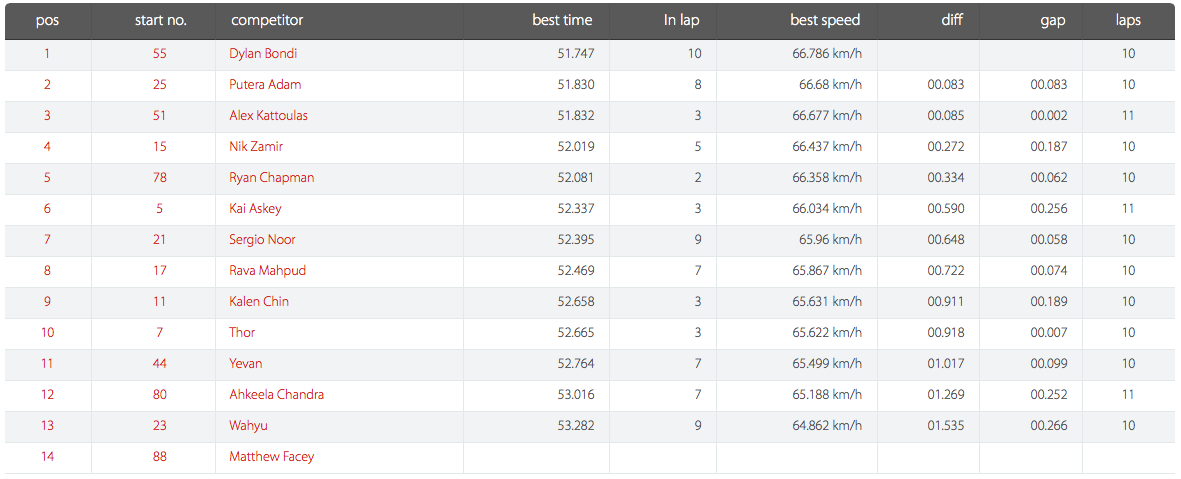Click the pos column header
Screen dimensions: 1181x479
tap(47, 20)
